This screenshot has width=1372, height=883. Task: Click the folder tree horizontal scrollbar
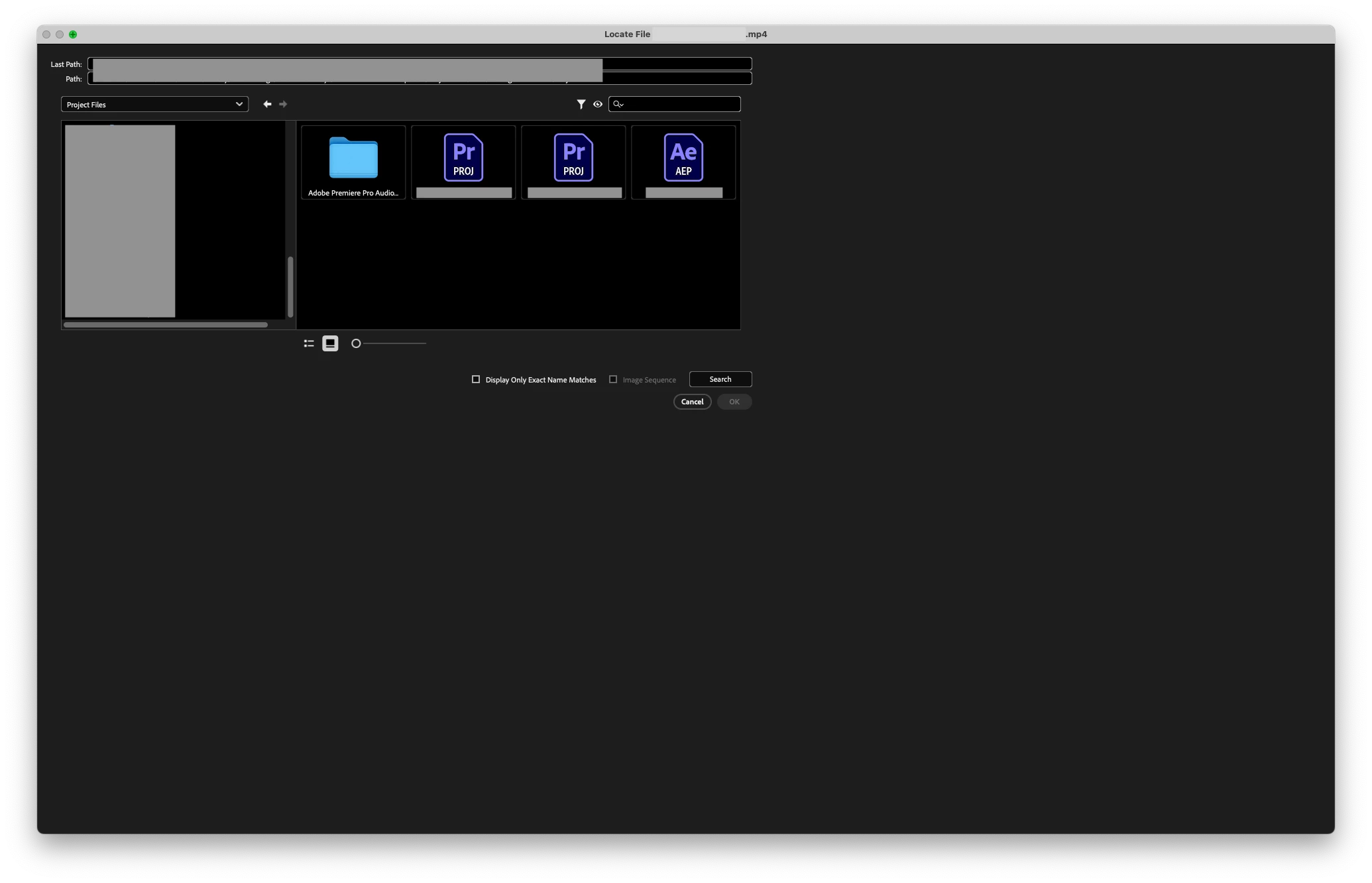coord(166,325)
